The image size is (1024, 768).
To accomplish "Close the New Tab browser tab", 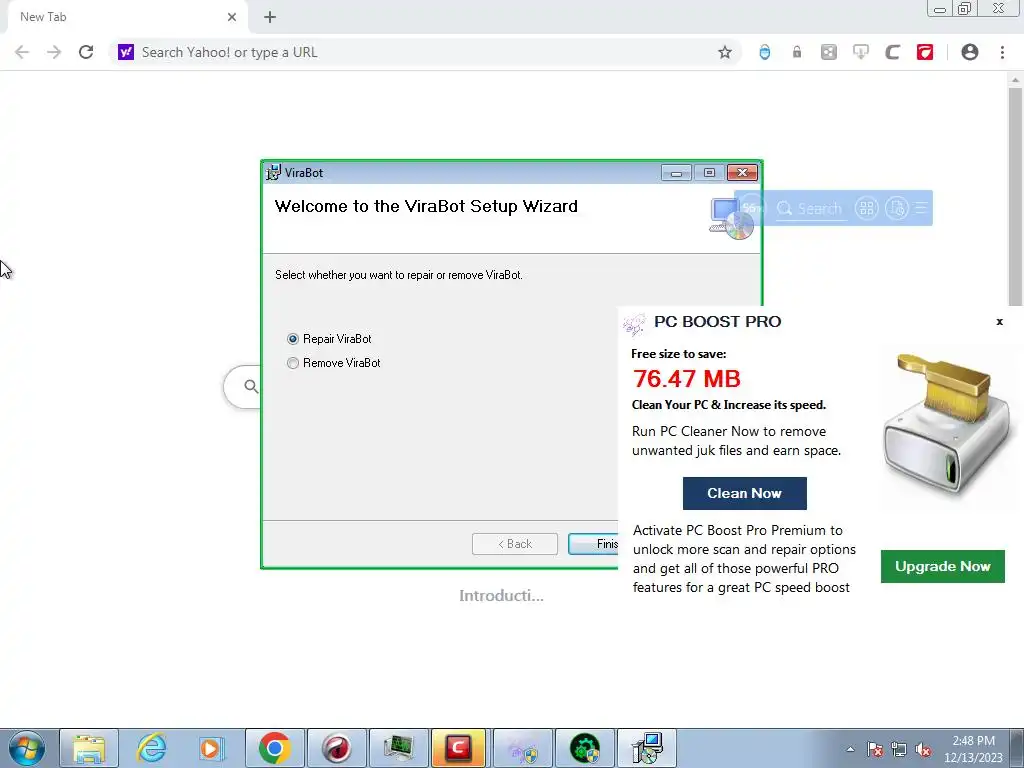I will (x=232, y=17).
